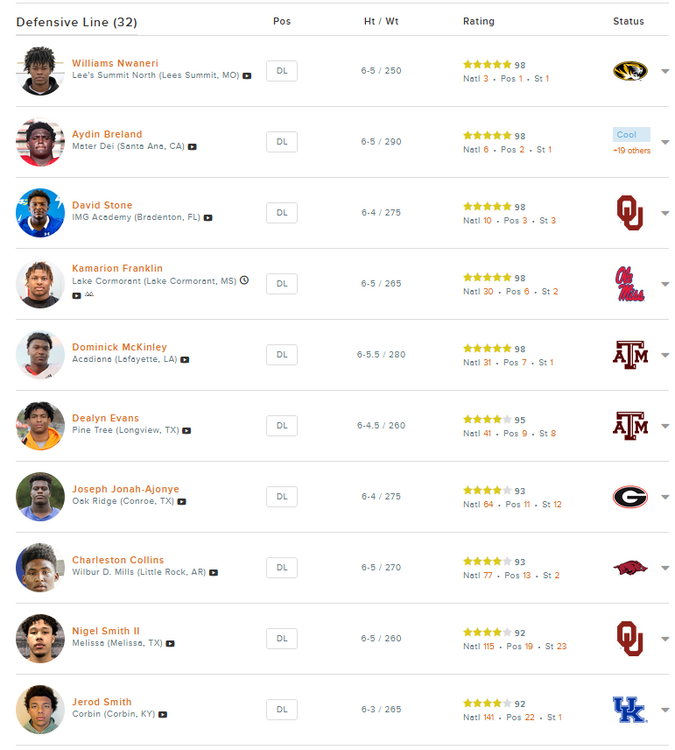
Task: Click the Oklahoma logo beside David Stone
Action: click(x=630, y=213)
